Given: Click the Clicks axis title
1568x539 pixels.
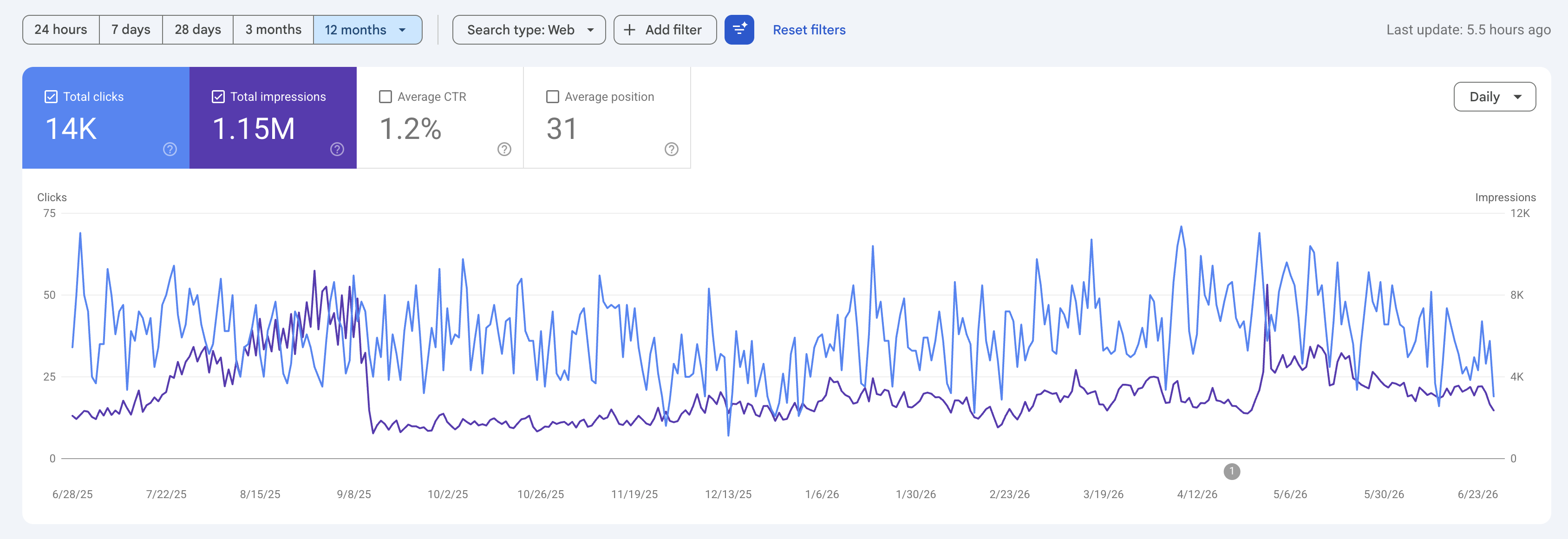Looking at the screenshot, I should click(x=52, y=197).
